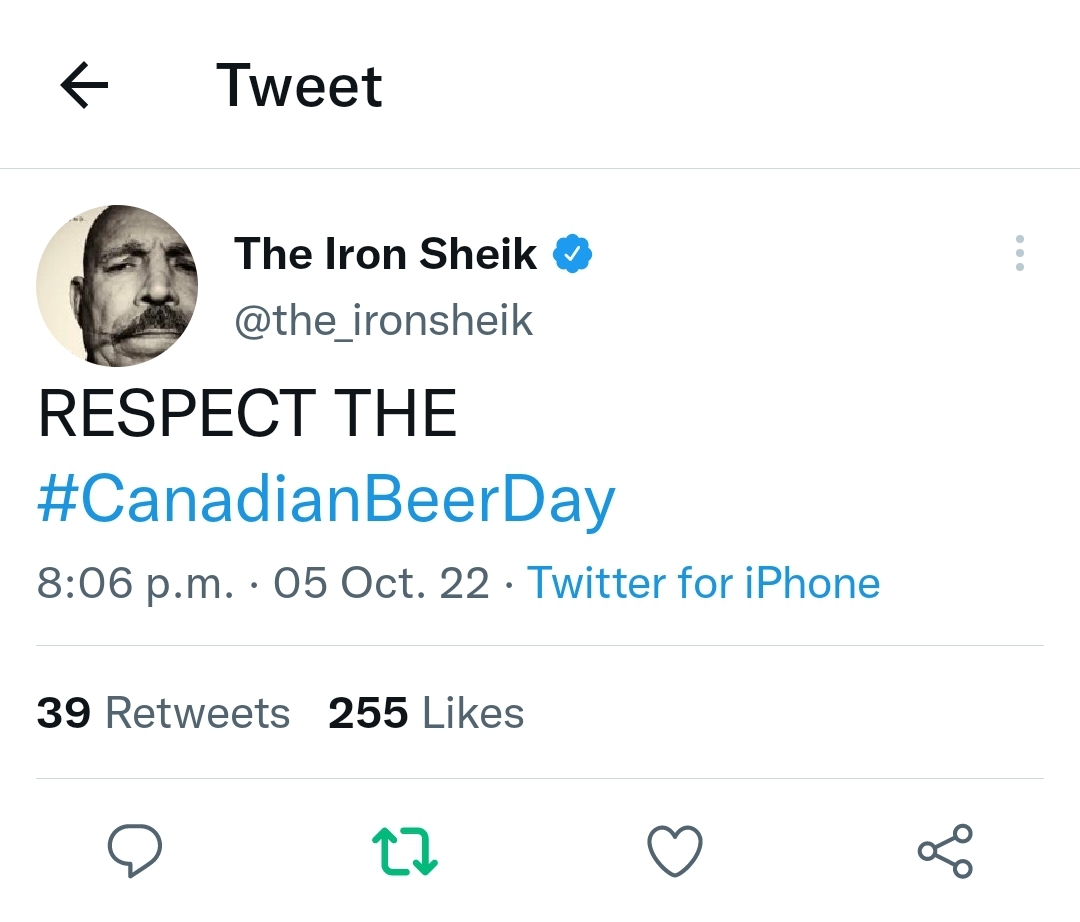Open The Iron Sheik profile picture
The width and height of the screenshot is (1080, 922).
pos(117,286)
